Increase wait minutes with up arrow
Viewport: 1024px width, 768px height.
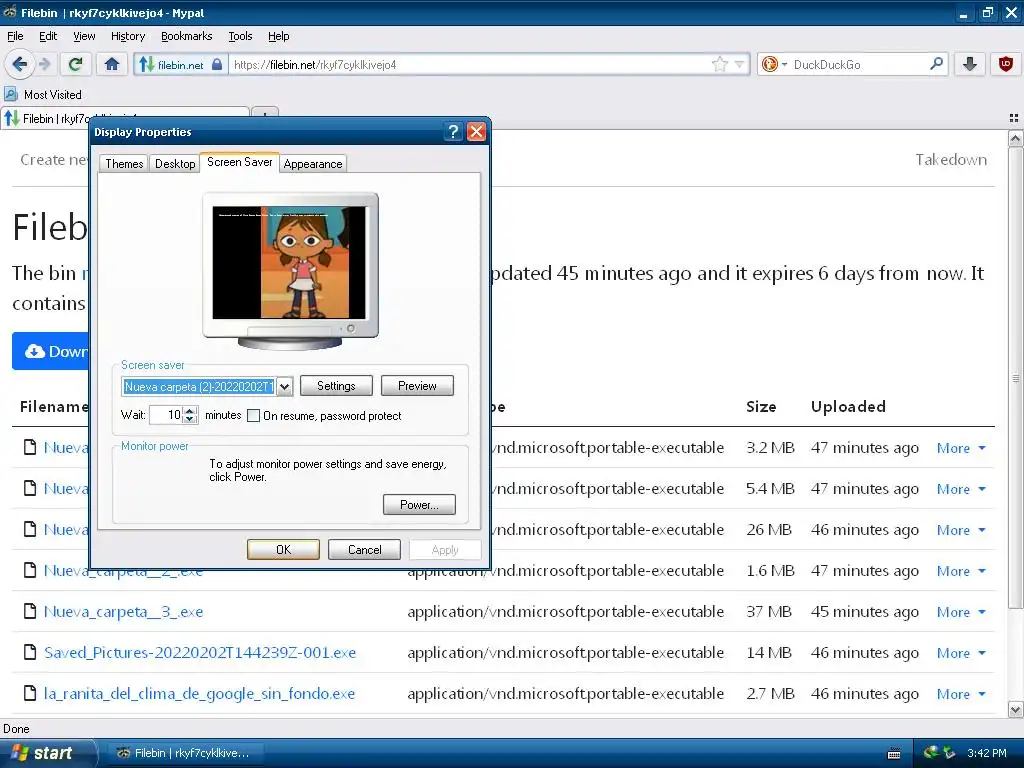coord(190,411)
